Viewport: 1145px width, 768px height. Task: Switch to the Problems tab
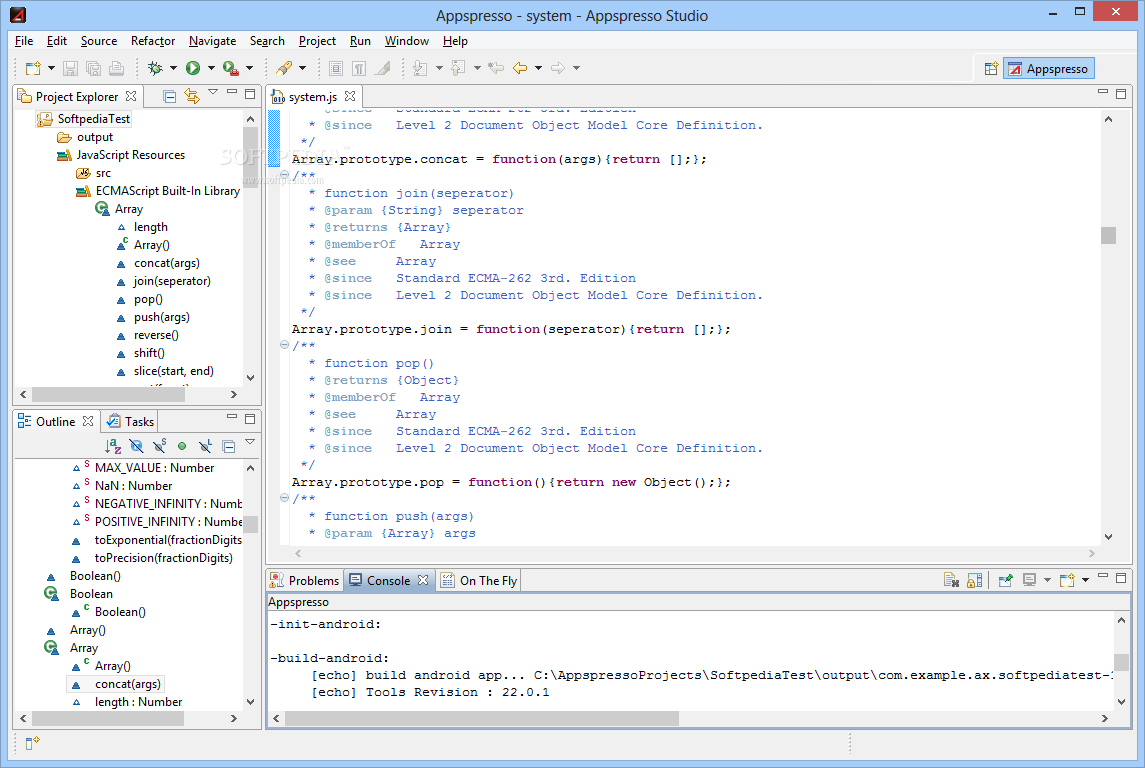(x=305, y=580)
